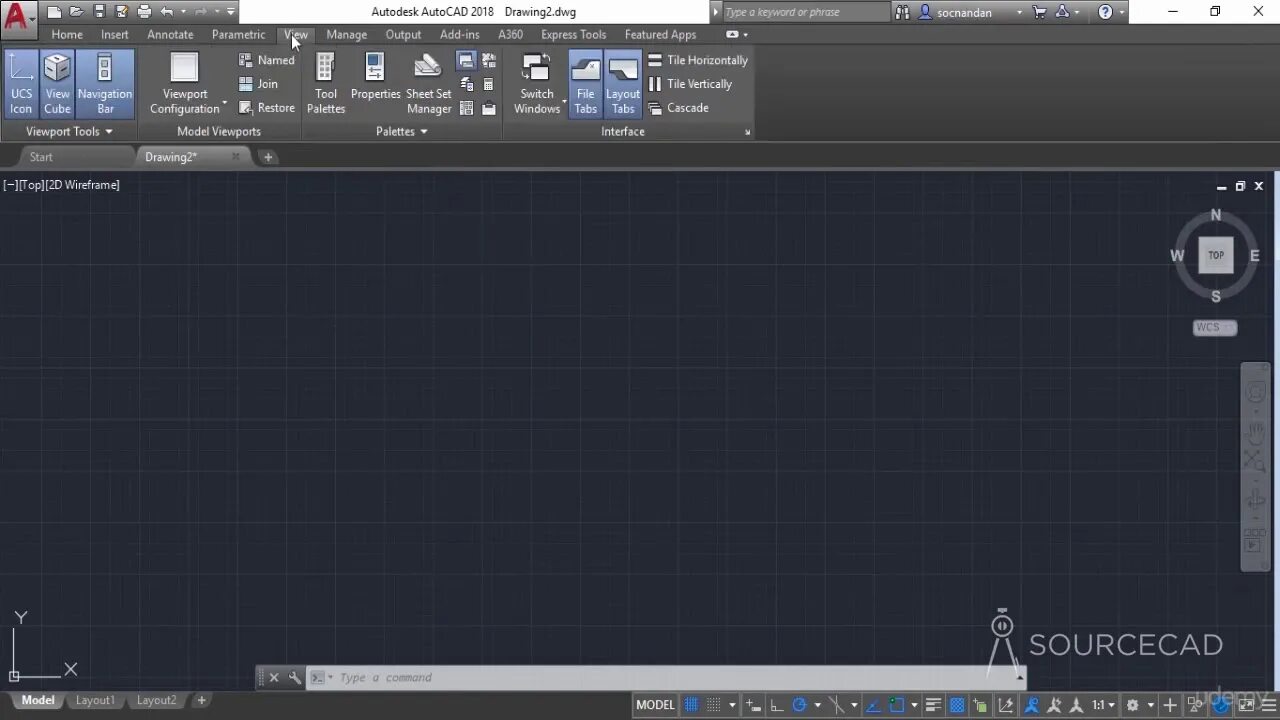Toggle Ortho mode in status bar
Image resolution: width=1280 pixels, height=720 pixels.
(x=776, y=705)
